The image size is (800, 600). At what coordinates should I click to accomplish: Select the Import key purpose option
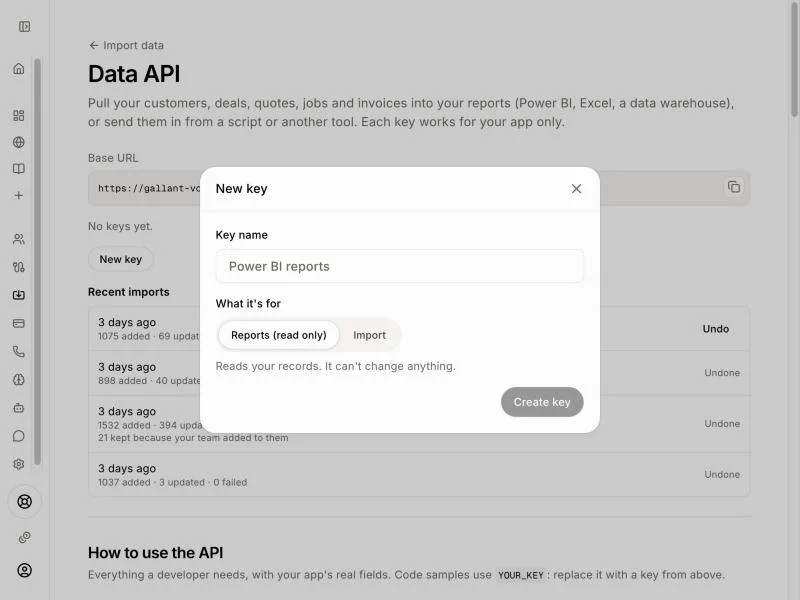[369, 335]
